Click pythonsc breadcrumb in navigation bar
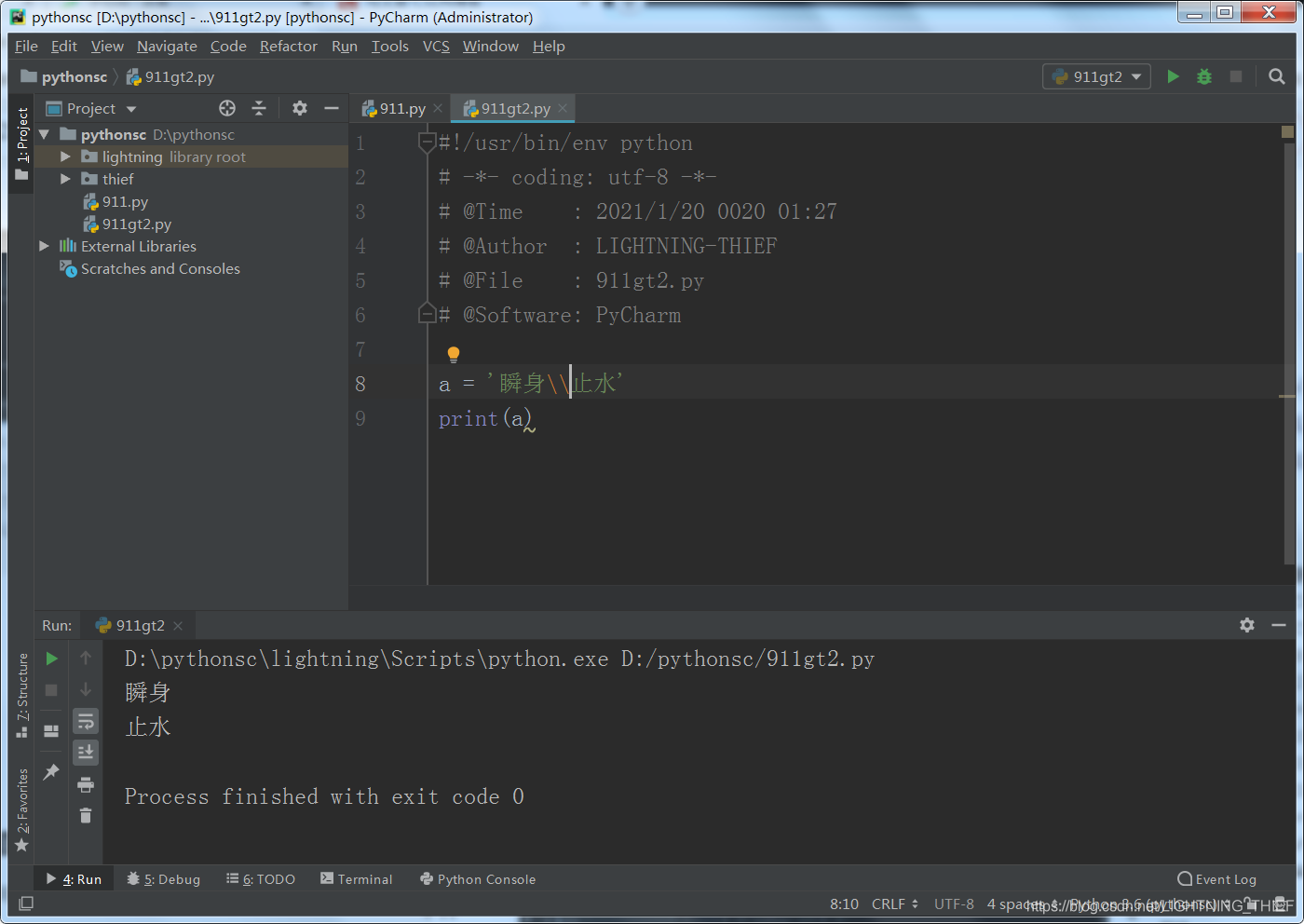Image resolution: width=1304 pixels, height=924 pixels. click(x=64, y=76)
